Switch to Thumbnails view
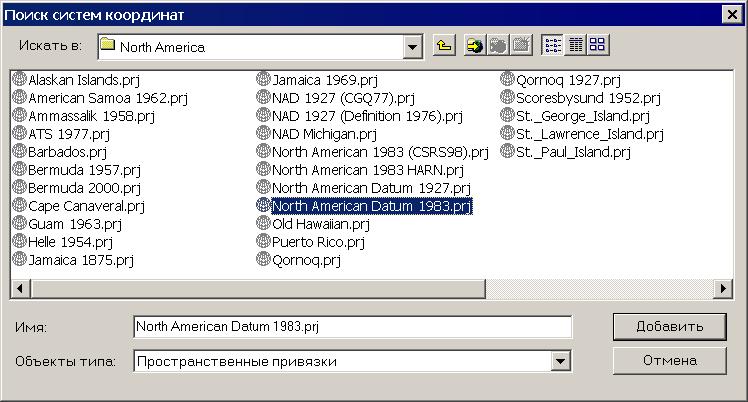This screenshot has height=402, width=748. pos(597,46)
